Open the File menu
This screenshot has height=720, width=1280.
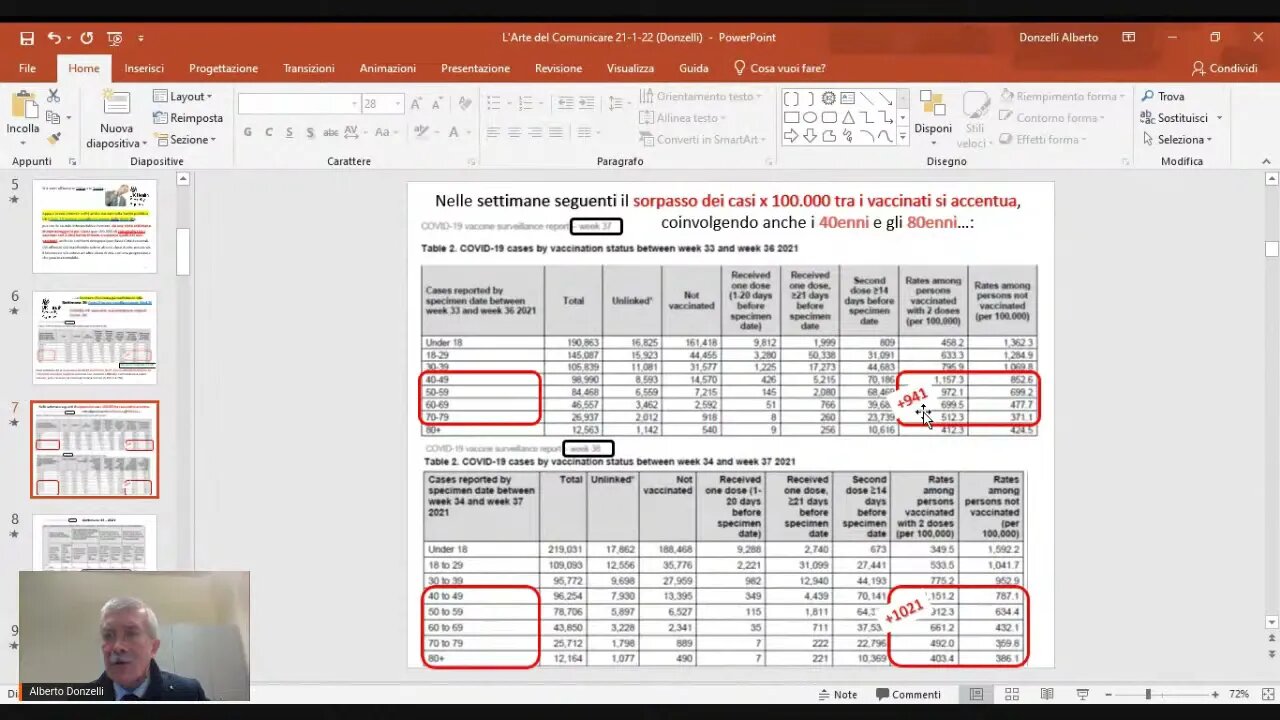27,68
